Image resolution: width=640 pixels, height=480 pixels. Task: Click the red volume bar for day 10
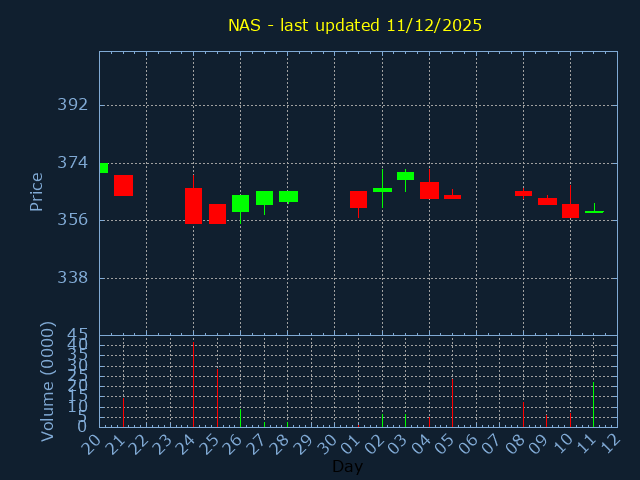click(x=571, y=420)
